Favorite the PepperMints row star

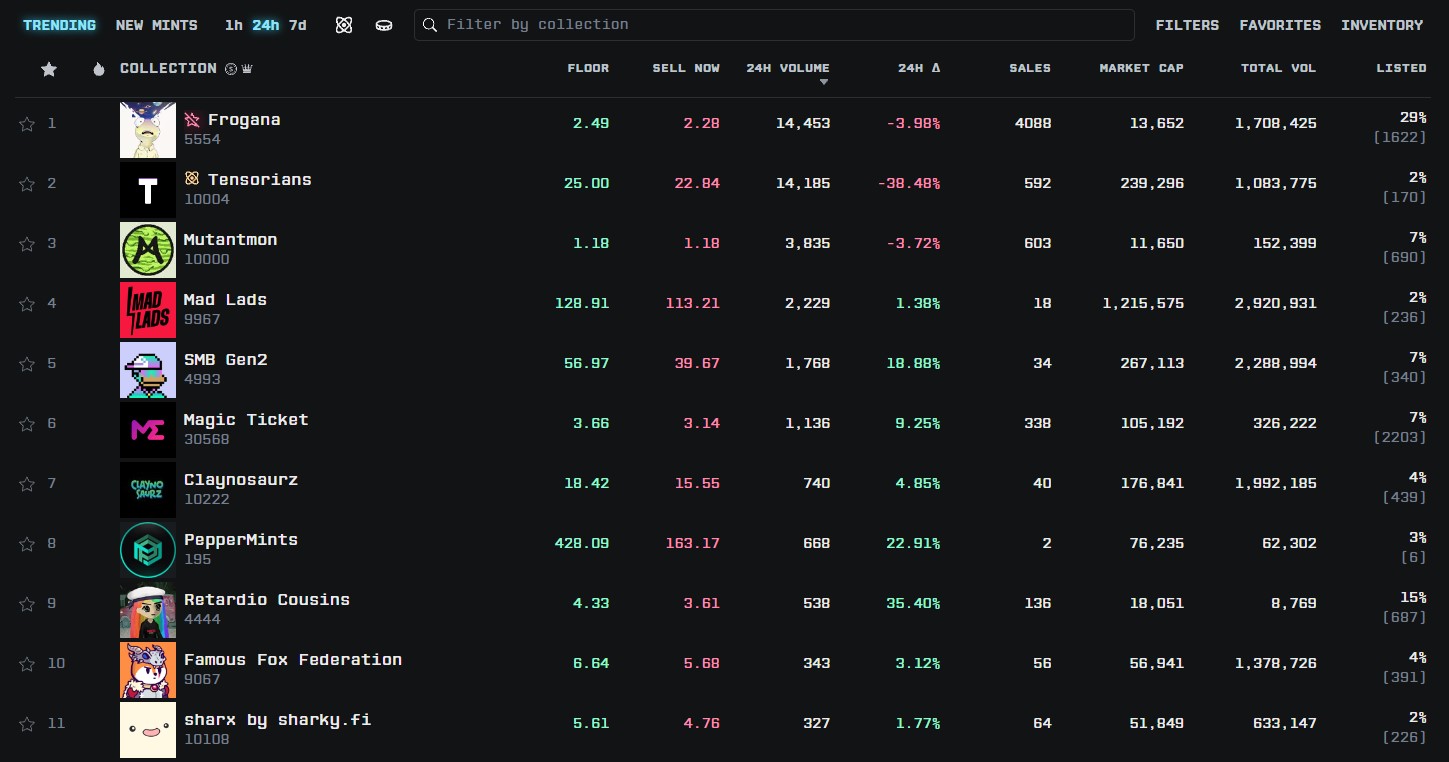(27, 544)
